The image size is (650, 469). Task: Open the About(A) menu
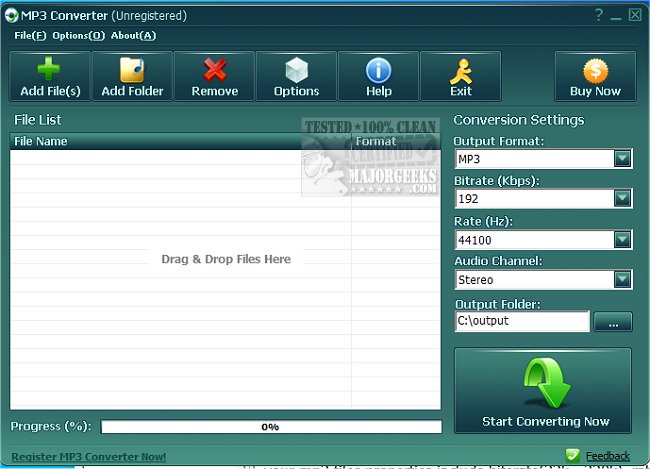point(133,36)
